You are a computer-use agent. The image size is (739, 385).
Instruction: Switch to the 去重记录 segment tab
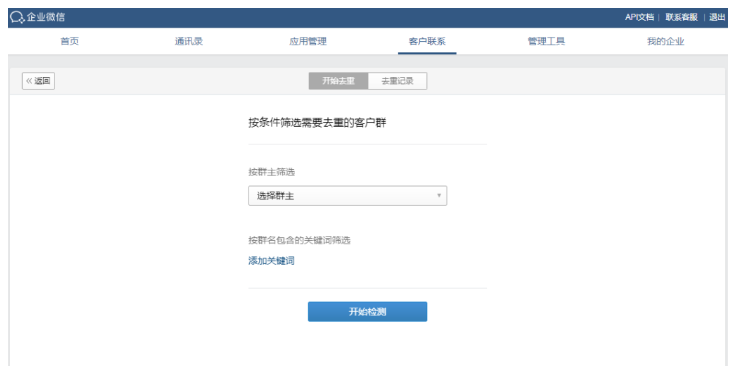click(x=397, y=81)
